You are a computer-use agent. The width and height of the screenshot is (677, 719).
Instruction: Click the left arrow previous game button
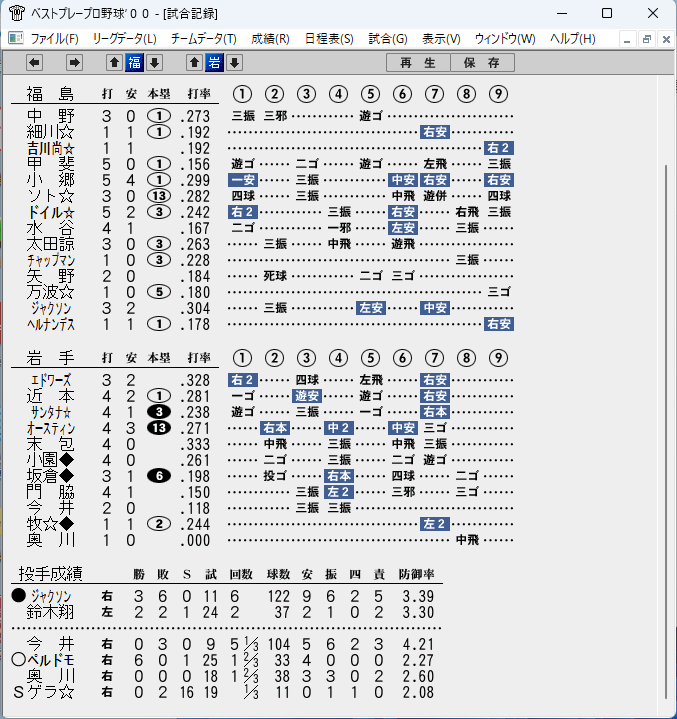pos(34,62)
